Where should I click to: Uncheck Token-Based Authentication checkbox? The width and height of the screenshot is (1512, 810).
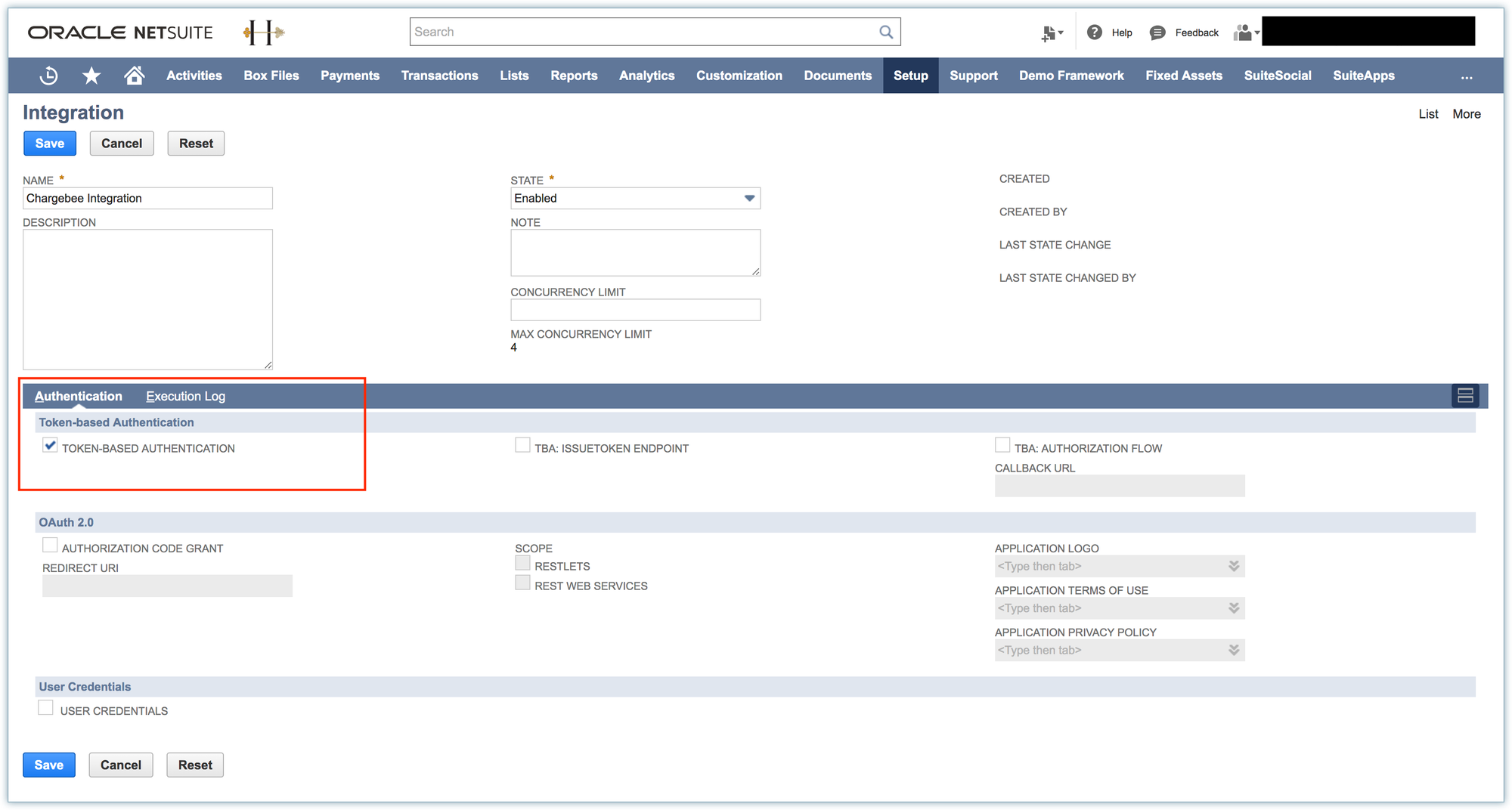(x=50, y=446)
